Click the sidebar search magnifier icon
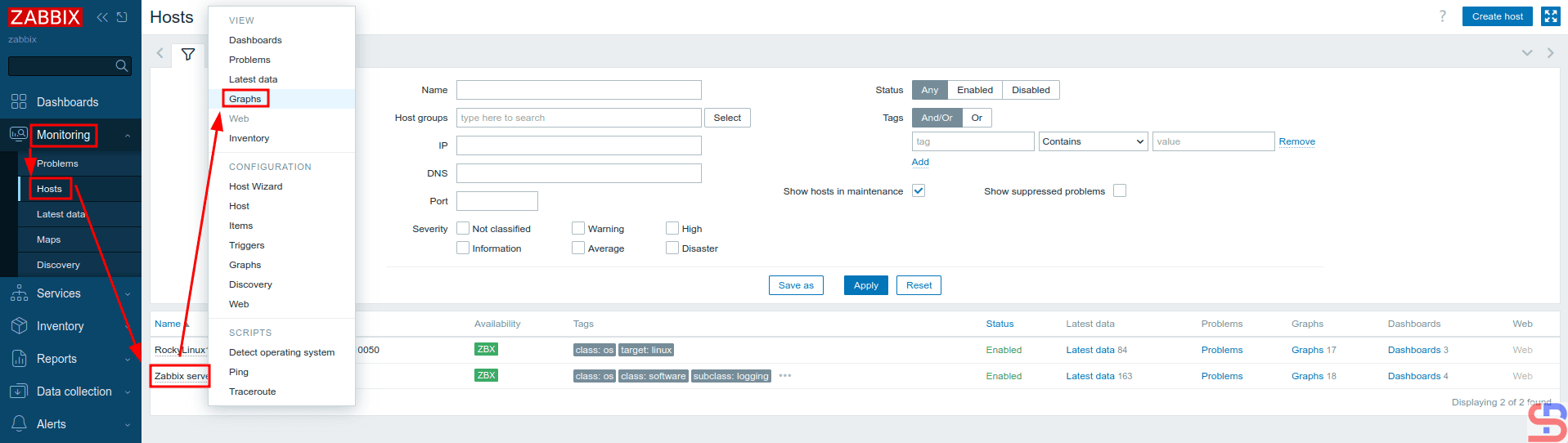This screenshot has width=1568, height=443. [122, 66]
